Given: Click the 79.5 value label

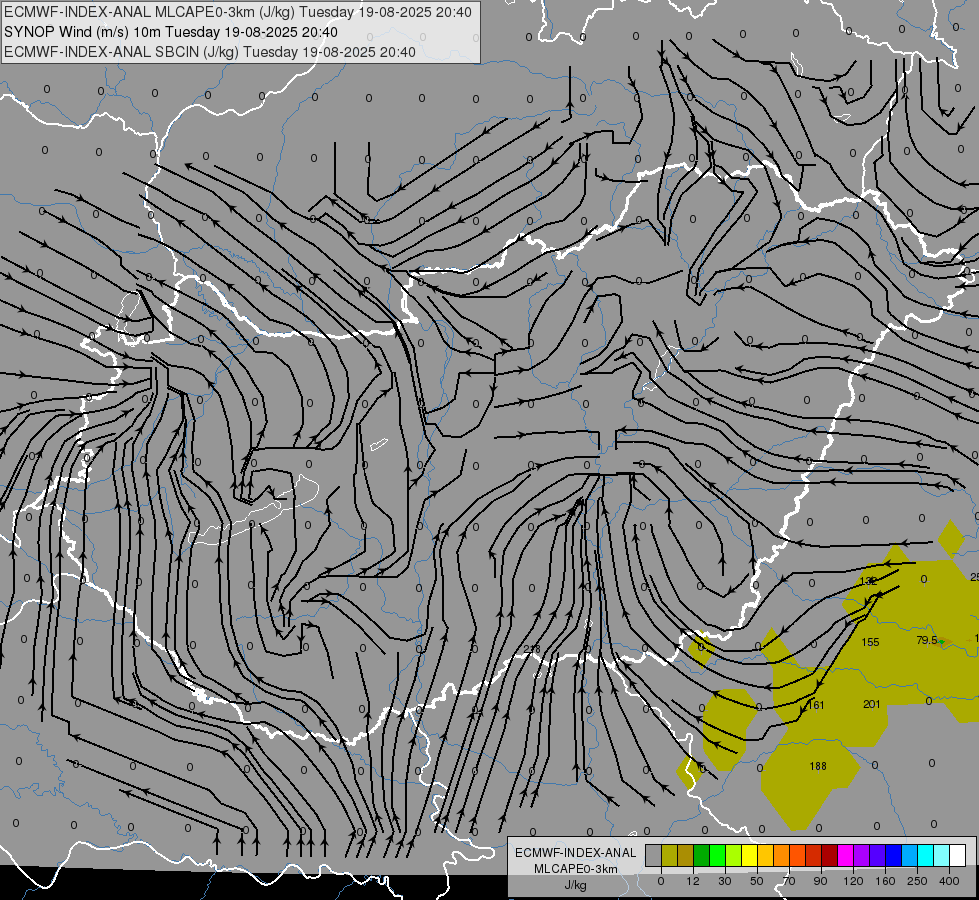Looking at the screenshot, I should (927, 640).
